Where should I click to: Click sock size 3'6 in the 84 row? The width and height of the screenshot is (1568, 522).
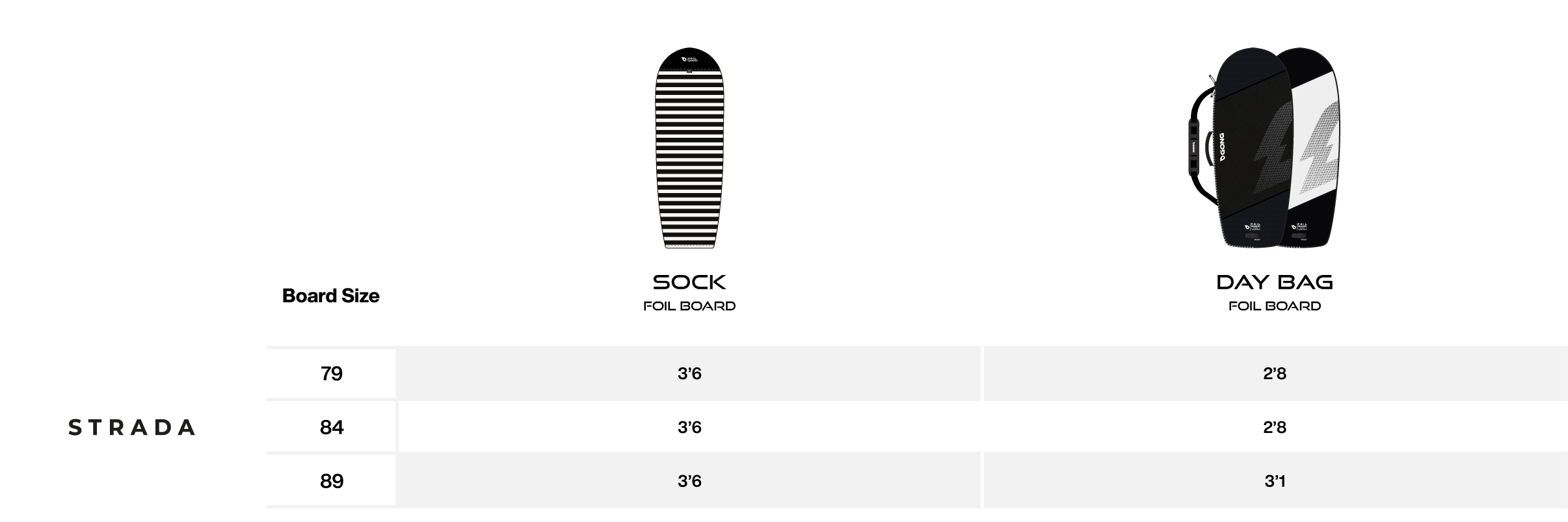tap(689, 427)
